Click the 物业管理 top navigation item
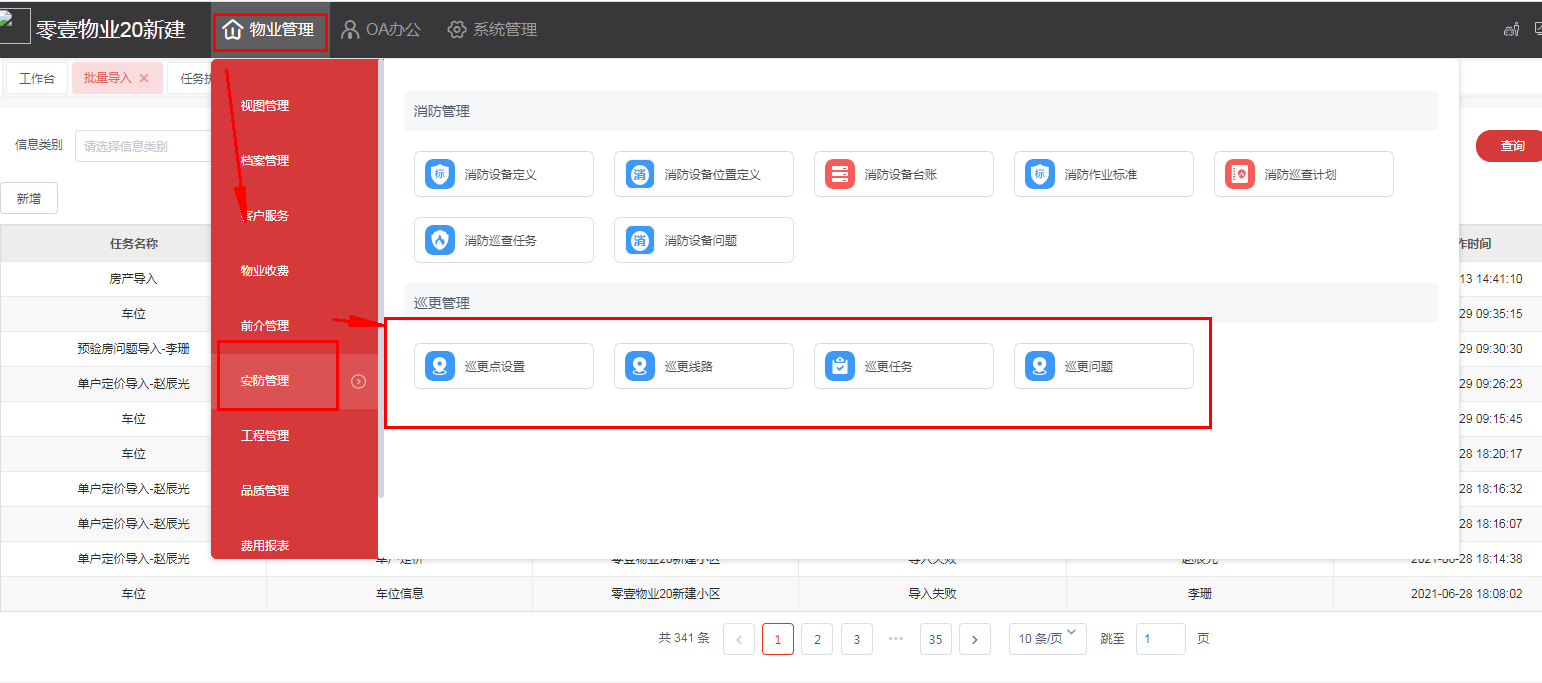Screen dimensions: 1542x683 click(270, 30)
